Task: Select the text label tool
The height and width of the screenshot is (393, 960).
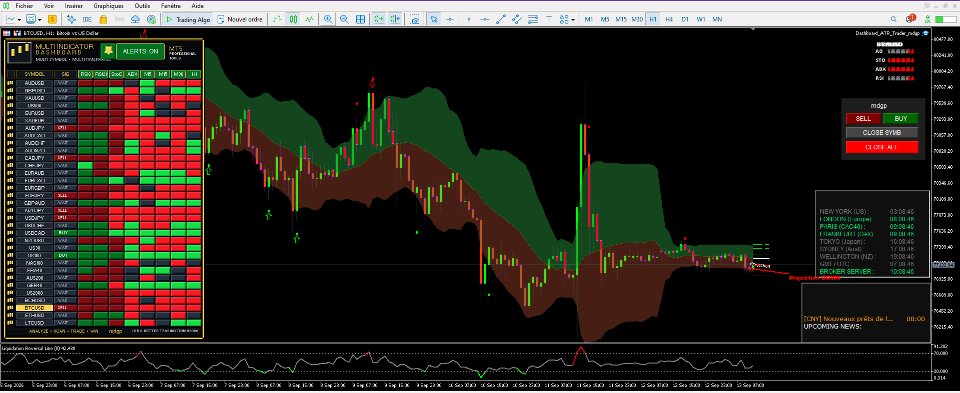Action: click(549, 20)
